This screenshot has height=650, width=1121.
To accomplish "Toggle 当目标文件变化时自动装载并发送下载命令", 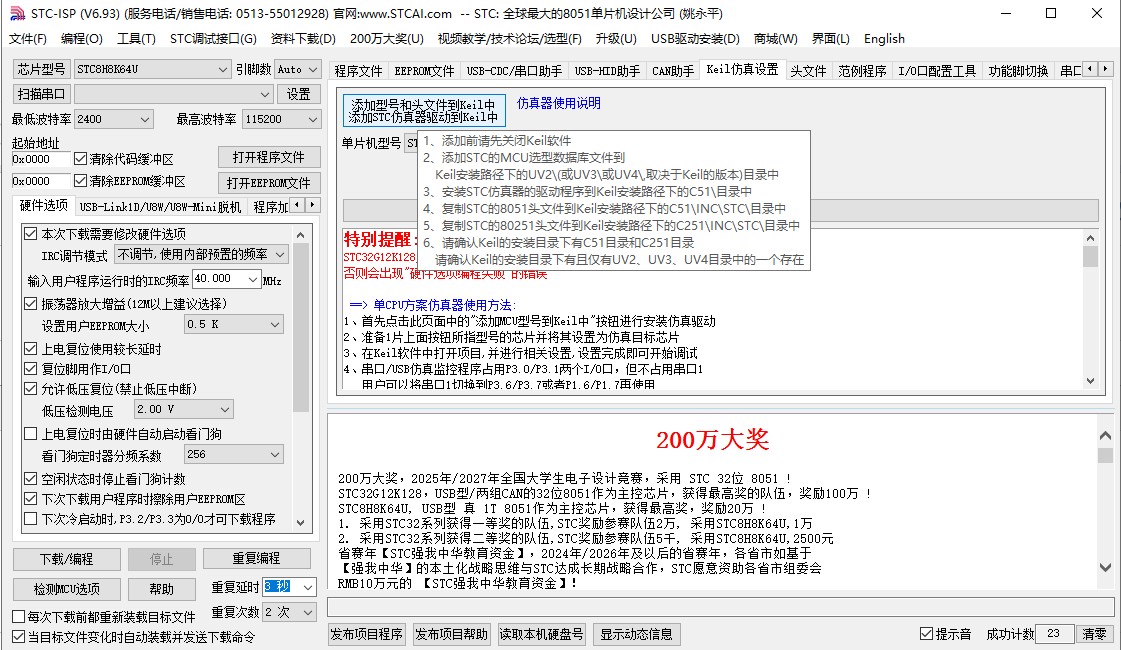I will click(19, 636).
